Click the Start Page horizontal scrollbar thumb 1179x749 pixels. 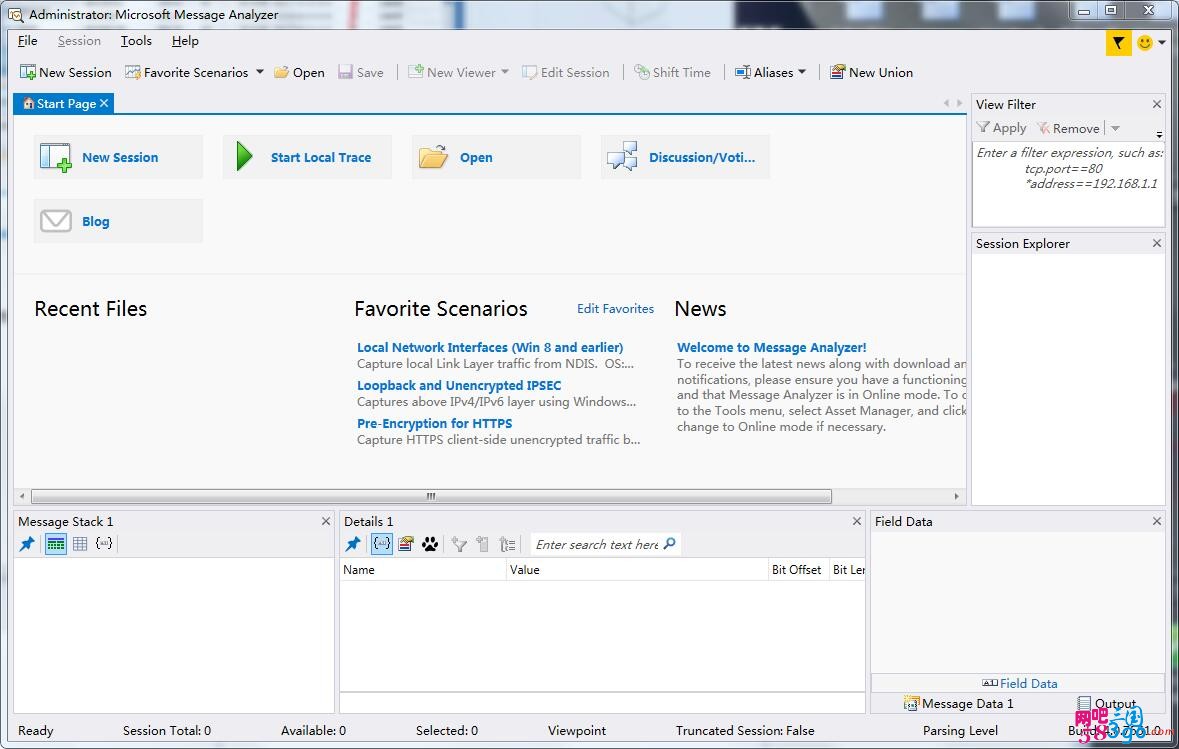click(x=432, y=496)
